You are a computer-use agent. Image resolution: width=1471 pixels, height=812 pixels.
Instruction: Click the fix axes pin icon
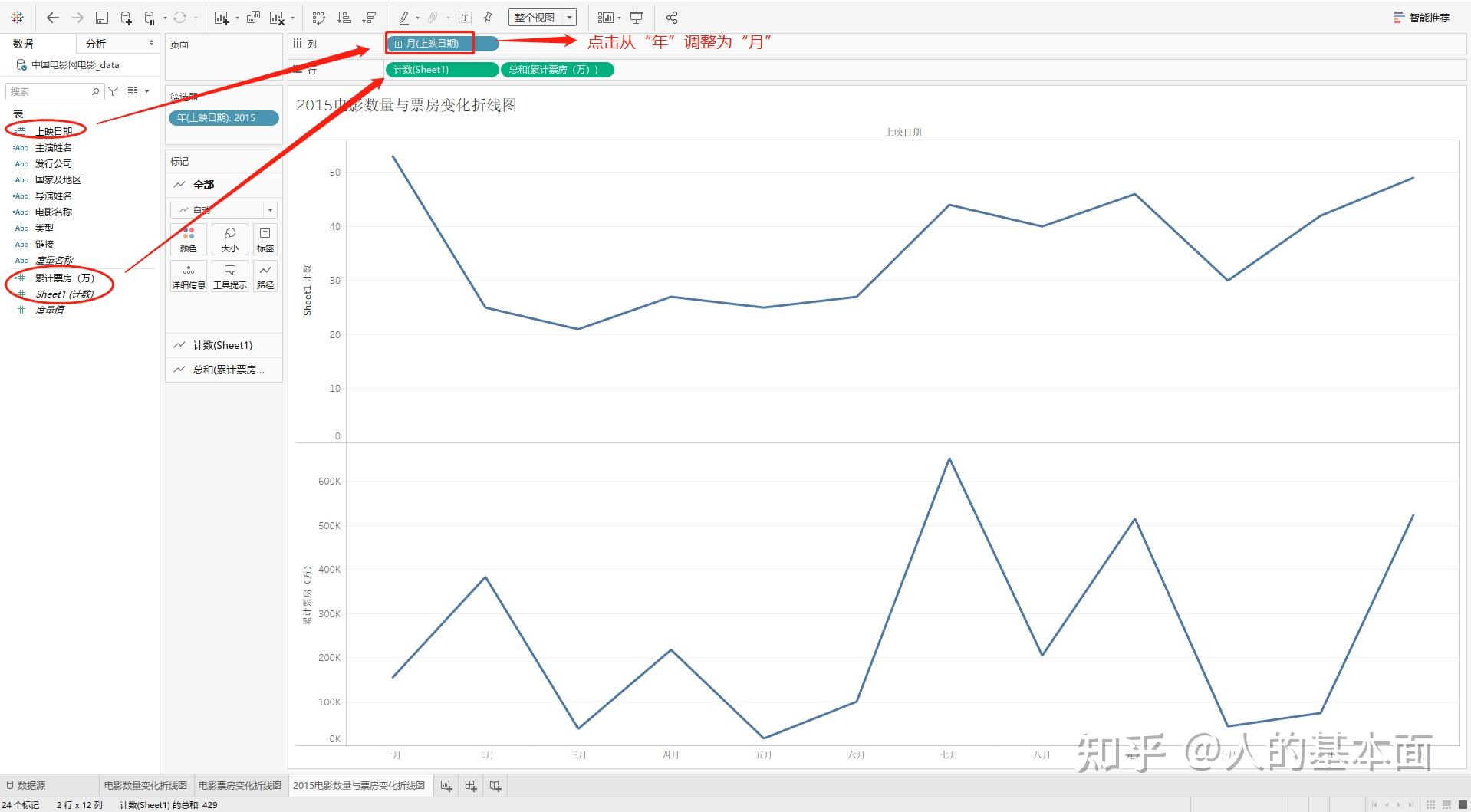[x=488, y=18]
